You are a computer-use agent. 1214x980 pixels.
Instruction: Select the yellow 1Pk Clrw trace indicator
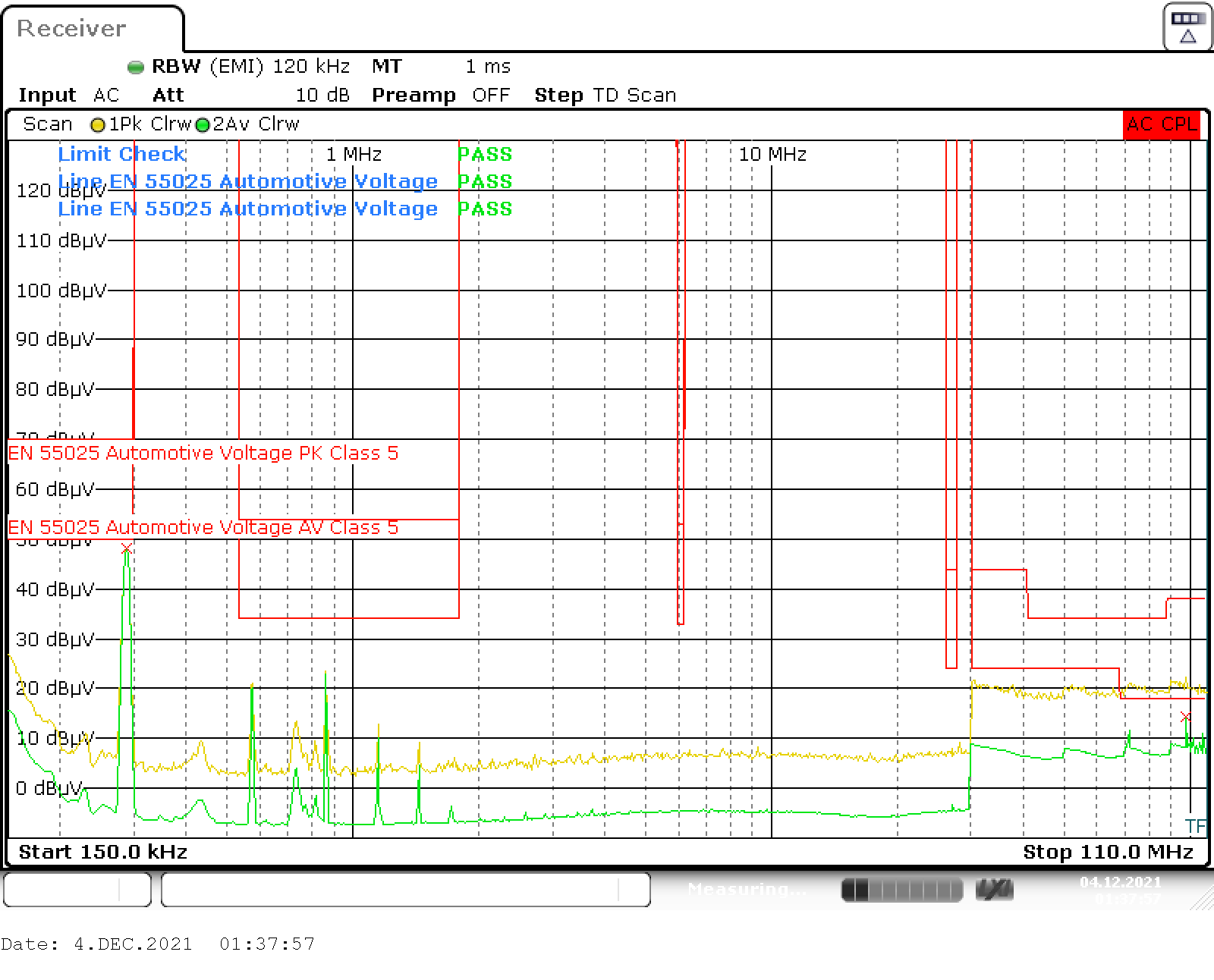(98, 124)
